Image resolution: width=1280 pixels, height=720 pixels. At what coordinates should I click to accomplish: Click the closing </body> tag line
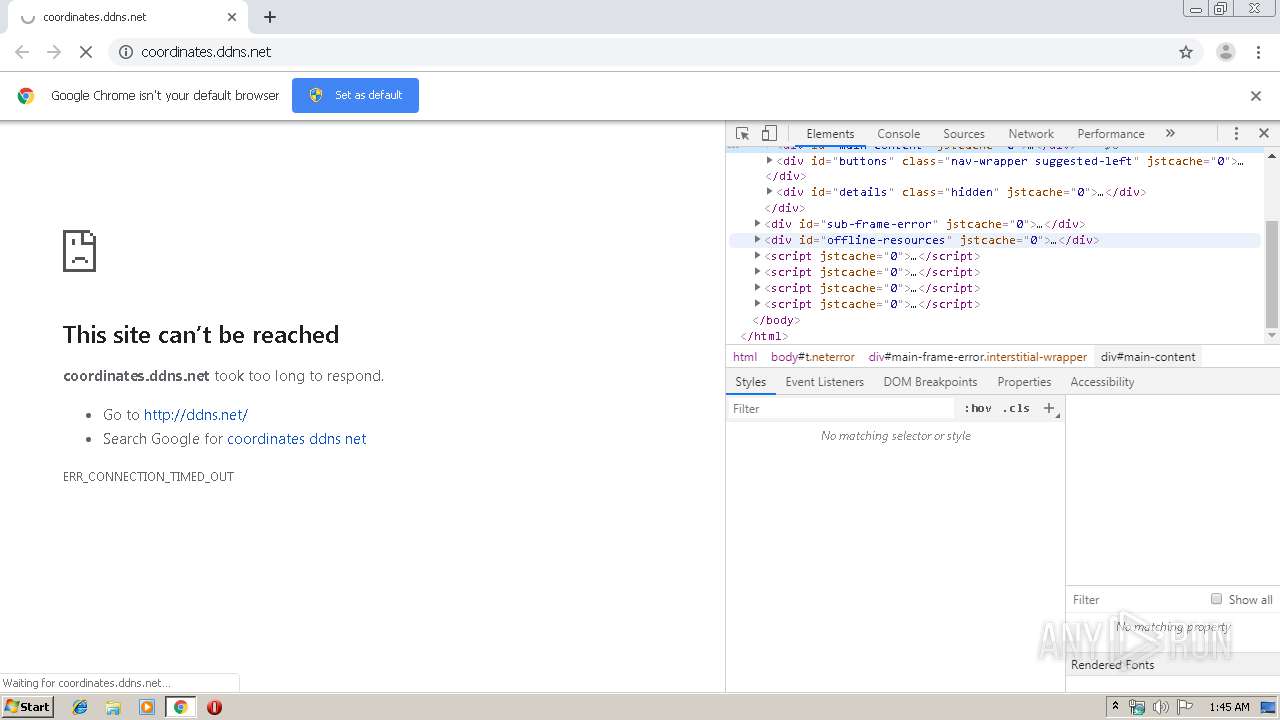coord(775,320)
